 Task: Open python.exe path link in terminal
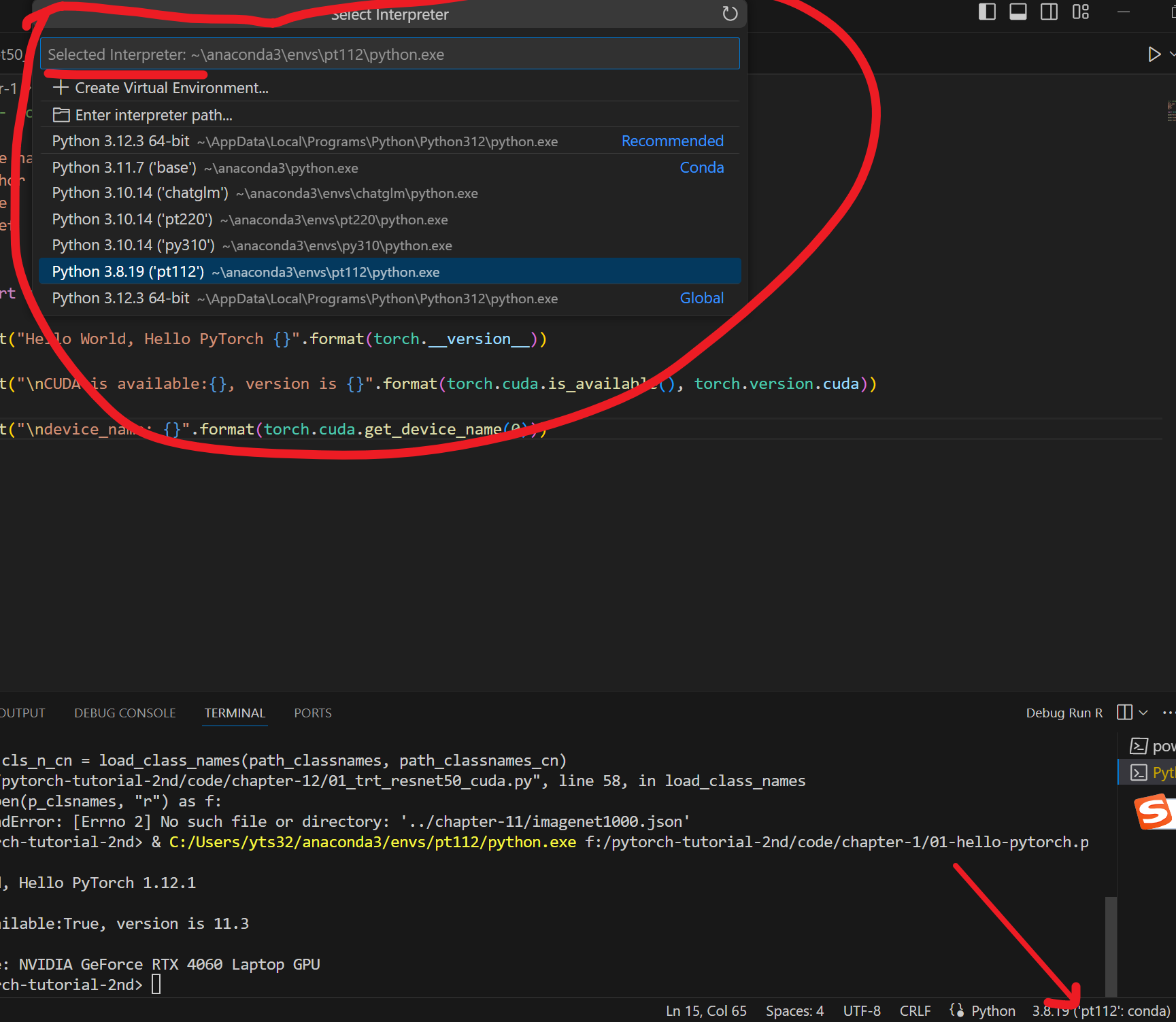coord(372,842)
